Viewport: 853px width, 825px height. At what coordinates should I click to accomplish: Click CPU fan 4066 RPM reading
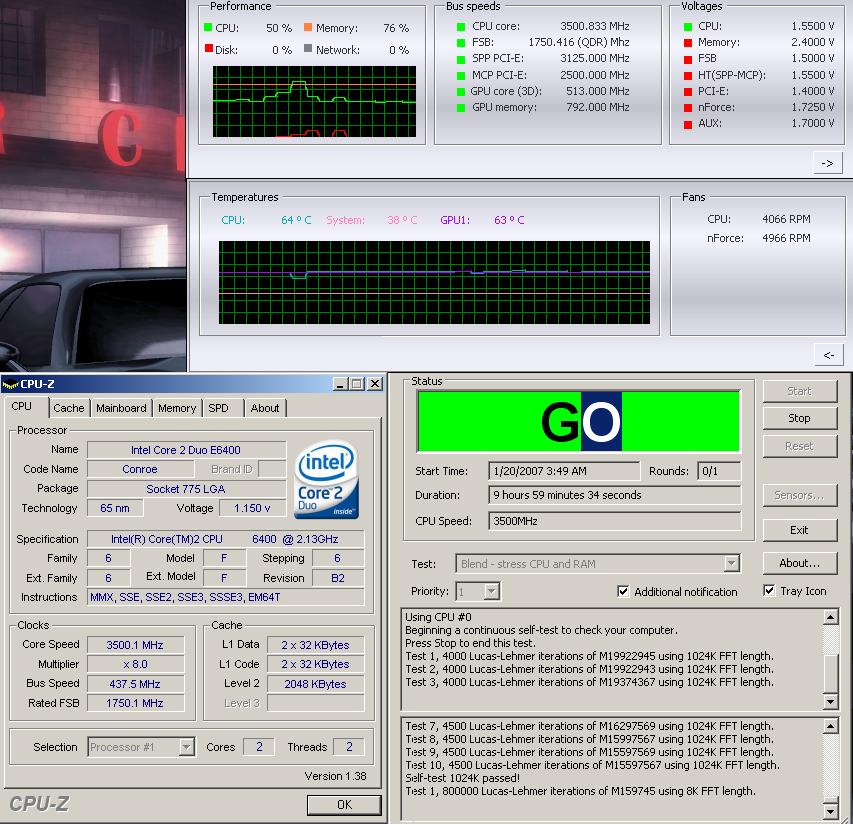tap(786, 219)
